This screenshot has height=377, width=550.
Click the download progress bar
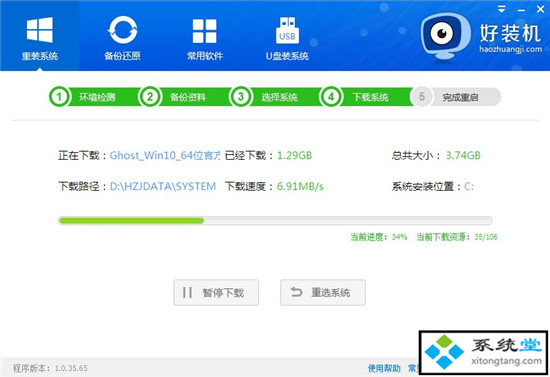(275, 221)
